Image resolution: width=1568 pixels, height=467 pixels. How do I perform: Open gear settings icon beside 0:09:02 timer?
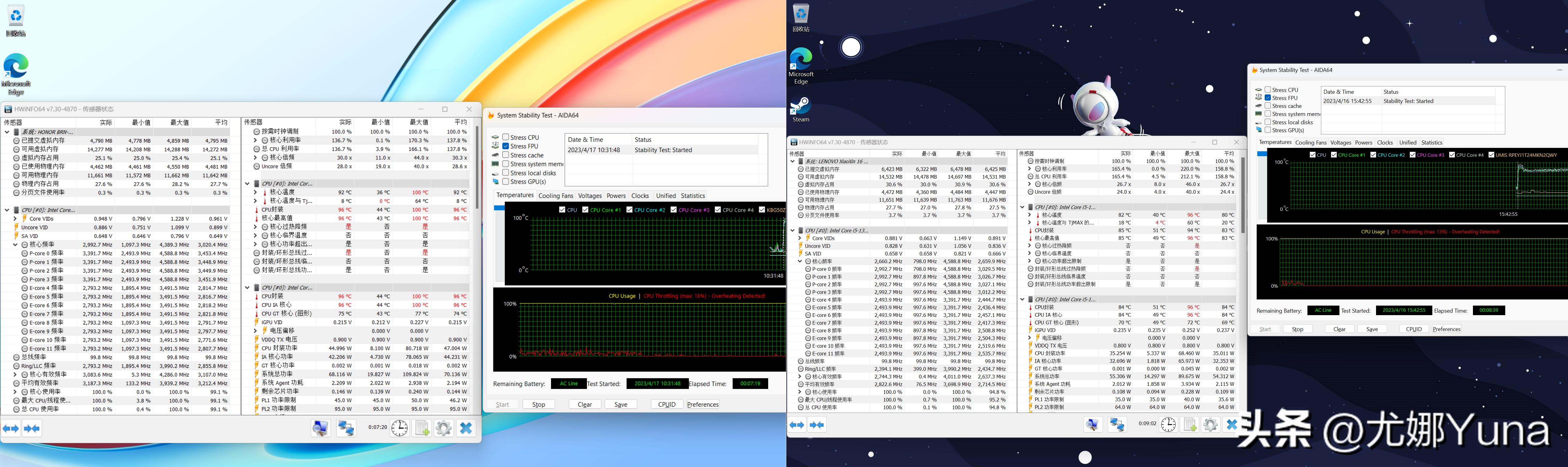point(1210,425)
